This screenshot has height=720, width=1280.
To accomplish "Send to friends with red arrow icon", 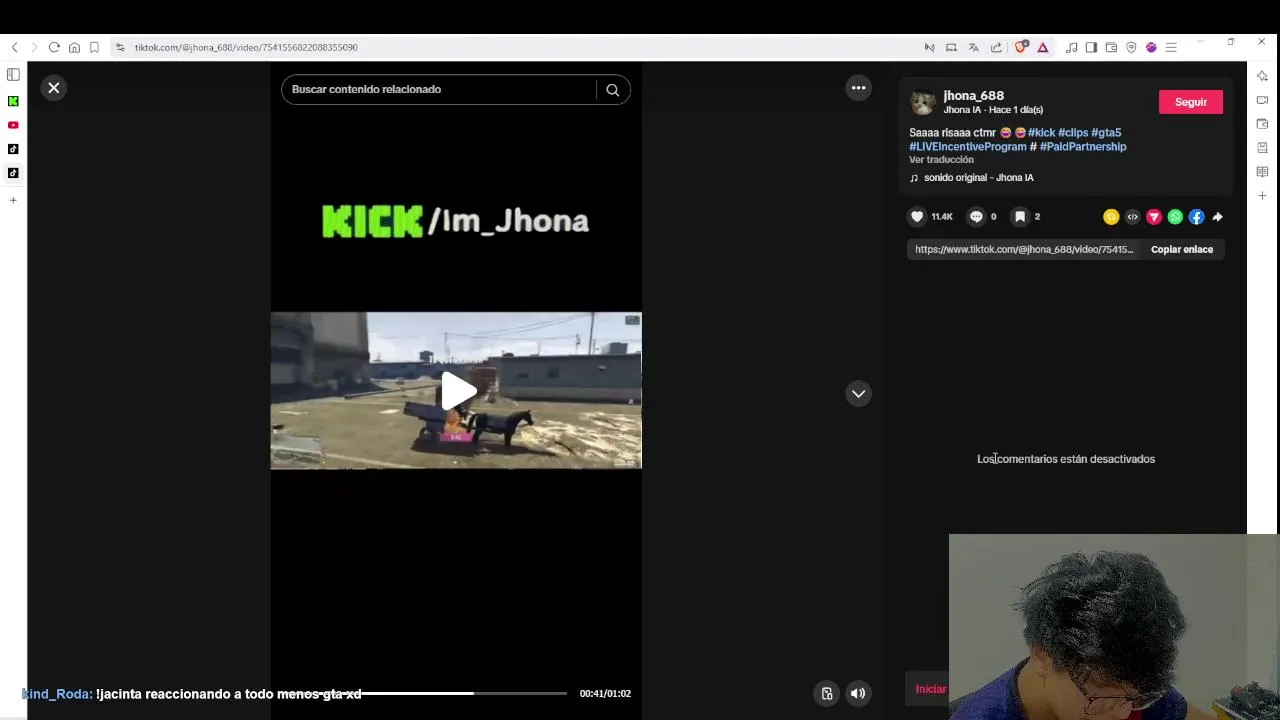I will pos(1154,217).
